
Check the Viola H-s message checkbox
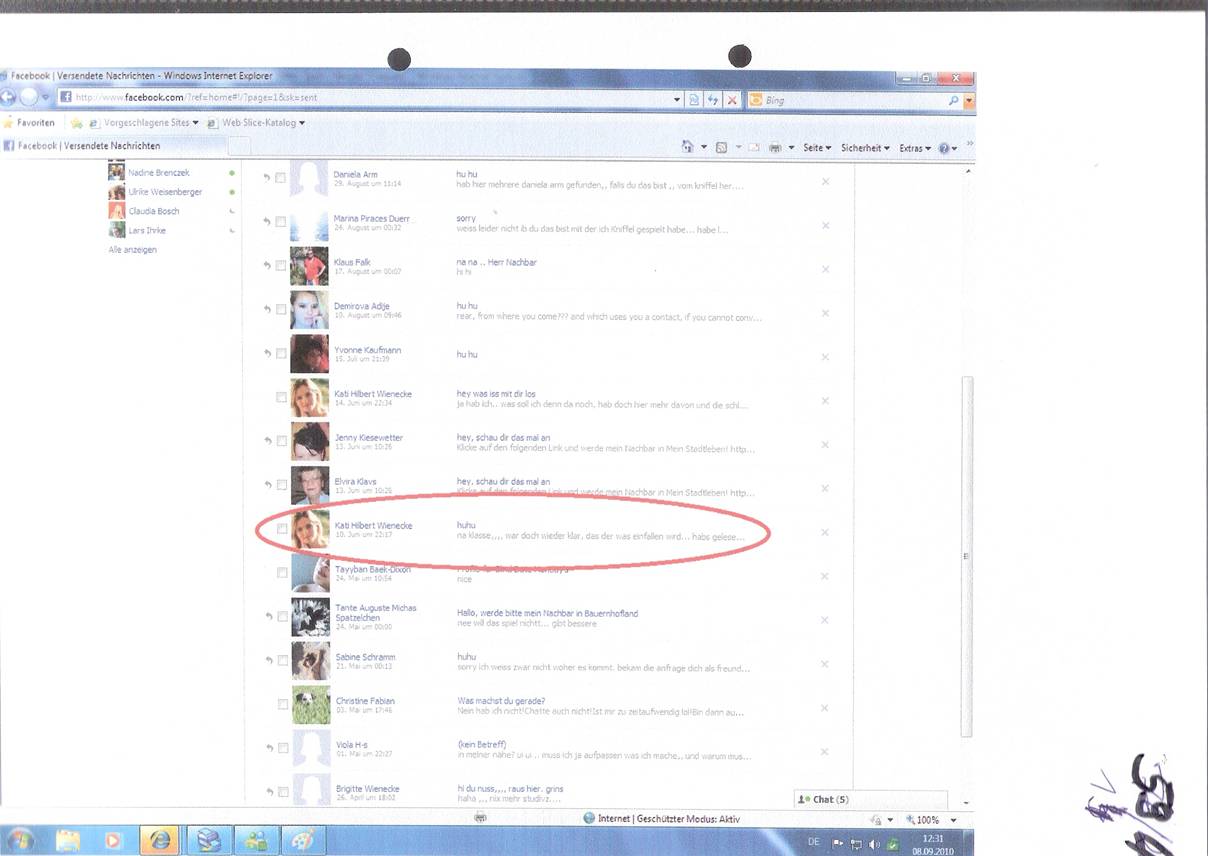point(282,748)
